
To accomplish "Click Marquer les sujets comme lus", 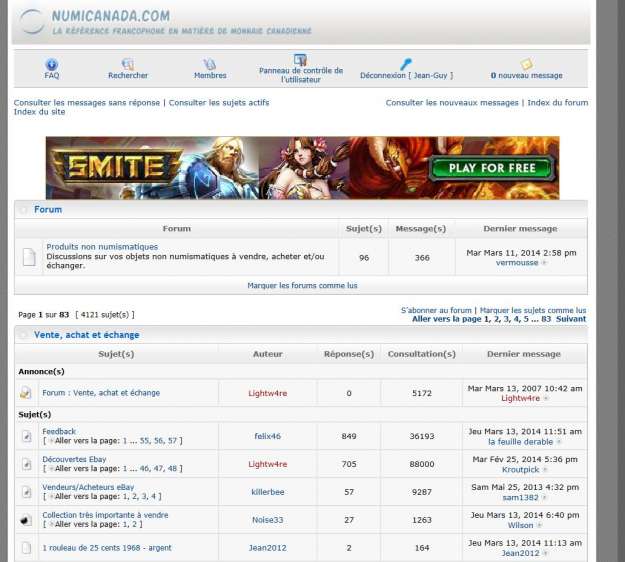I will pos(533,310).
